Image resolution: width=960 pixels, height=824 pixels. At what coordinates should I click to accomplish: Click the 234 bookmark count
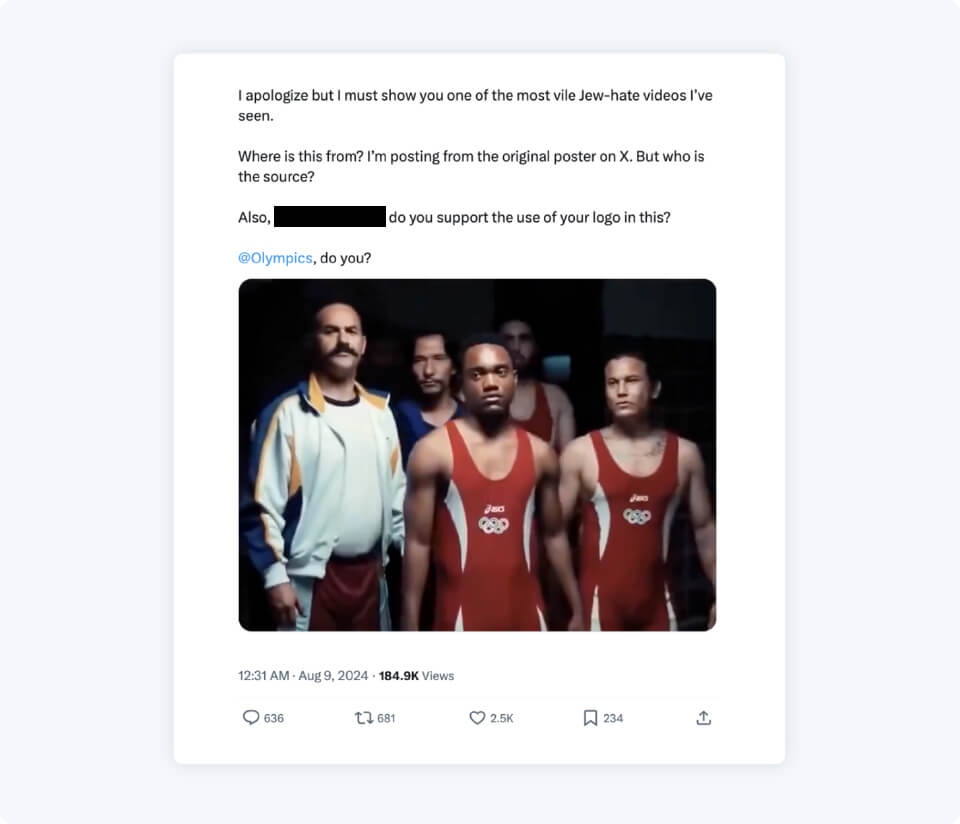coord(611,717)
